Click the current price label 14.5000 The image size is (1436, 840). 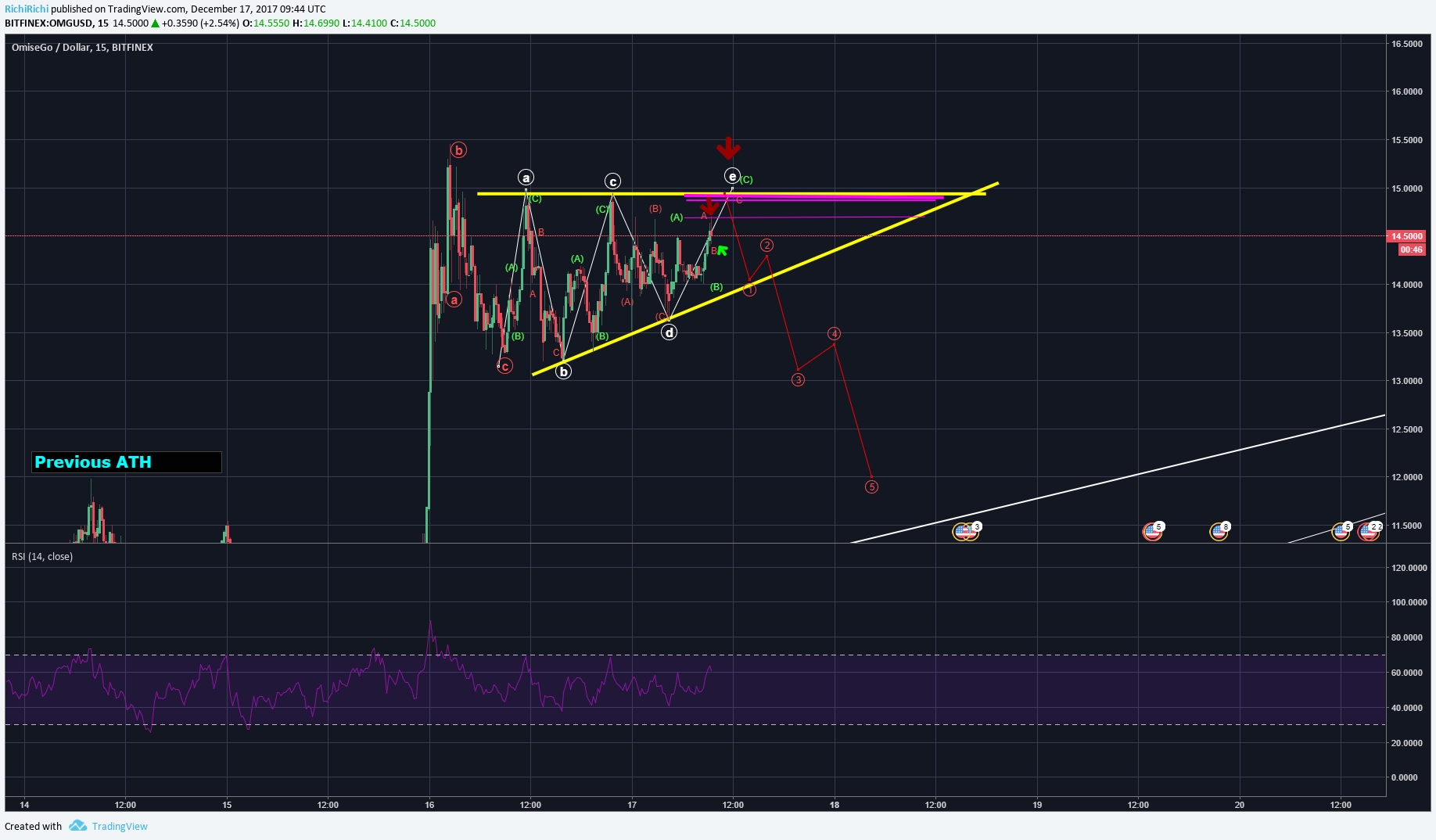point(1406,236)
